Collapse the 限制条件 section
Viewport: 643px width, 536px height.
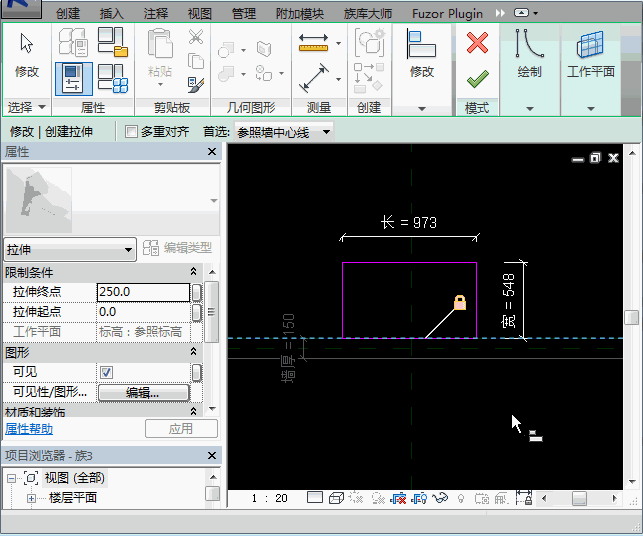tap(193, 273)
